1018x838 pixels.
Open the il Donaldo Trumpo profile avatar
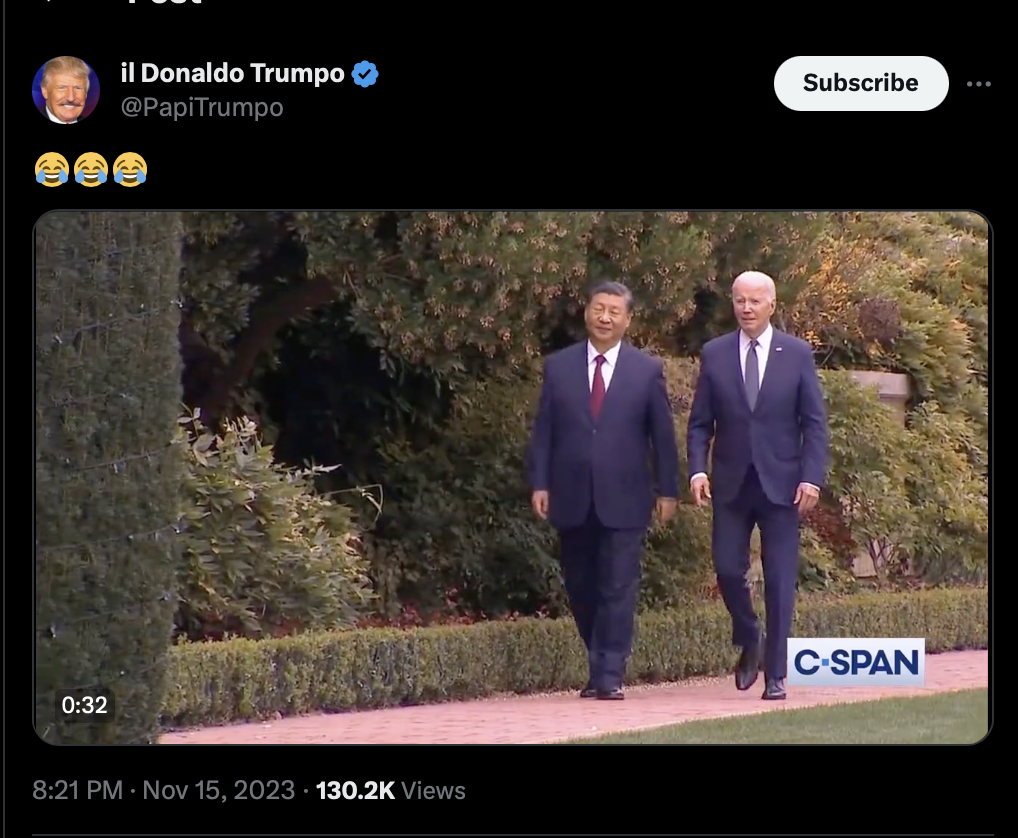pyautogui.click(x=66, y=90)
